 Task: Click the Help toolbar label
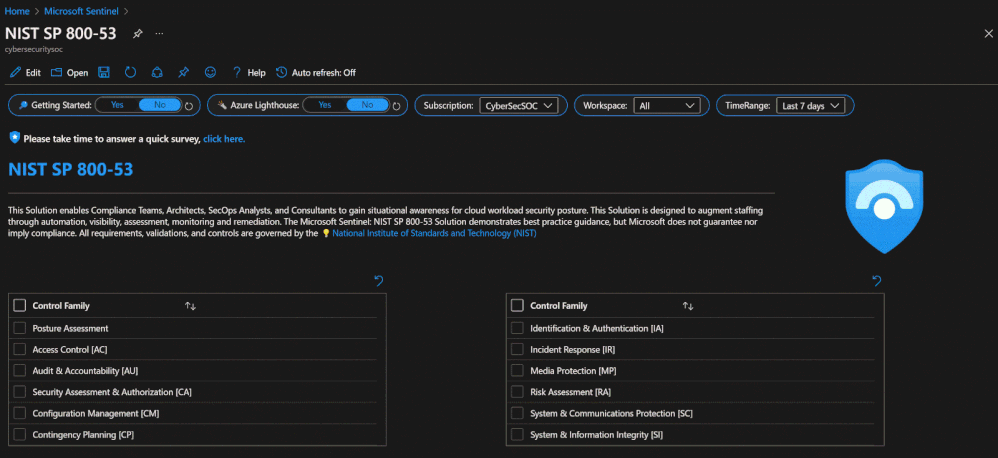pyautogui.click(x=257, y=73)
